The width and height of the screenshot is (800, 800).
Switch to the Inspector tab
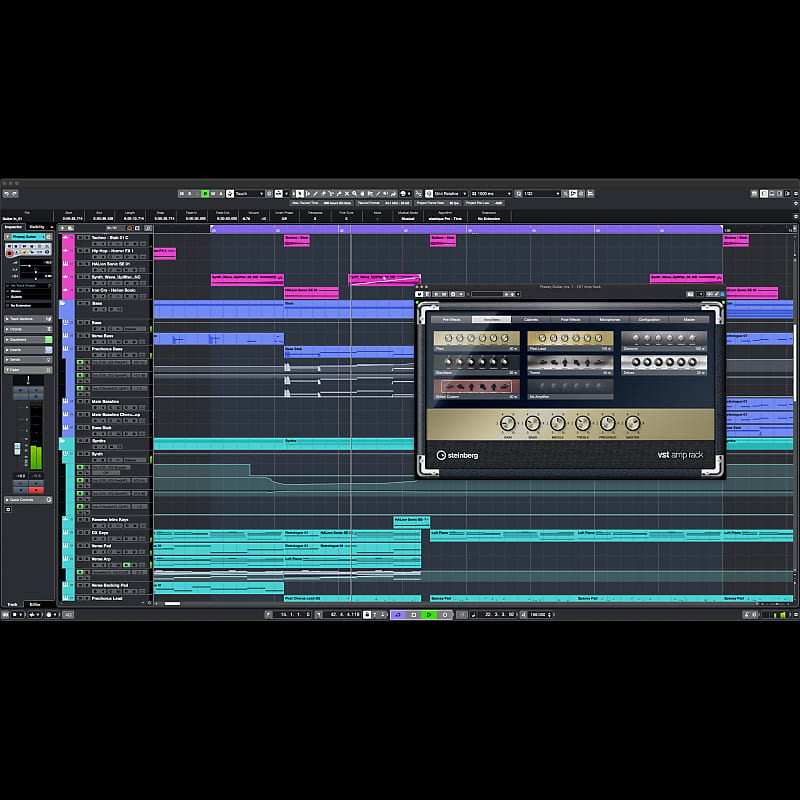pyautogui.click(x=13, y=227)
